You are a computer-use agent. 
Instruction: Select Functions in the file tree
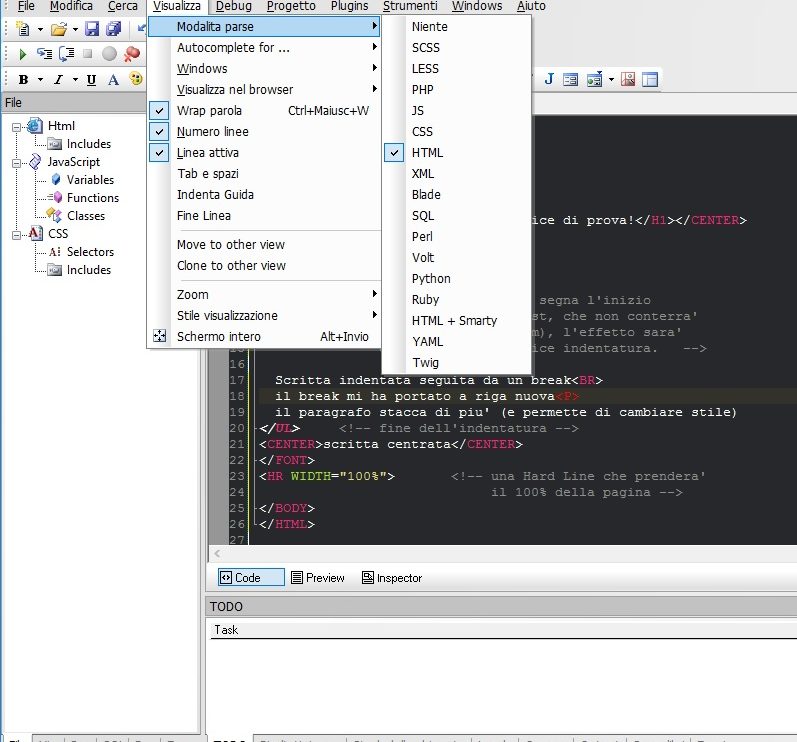tap(92, 198)
